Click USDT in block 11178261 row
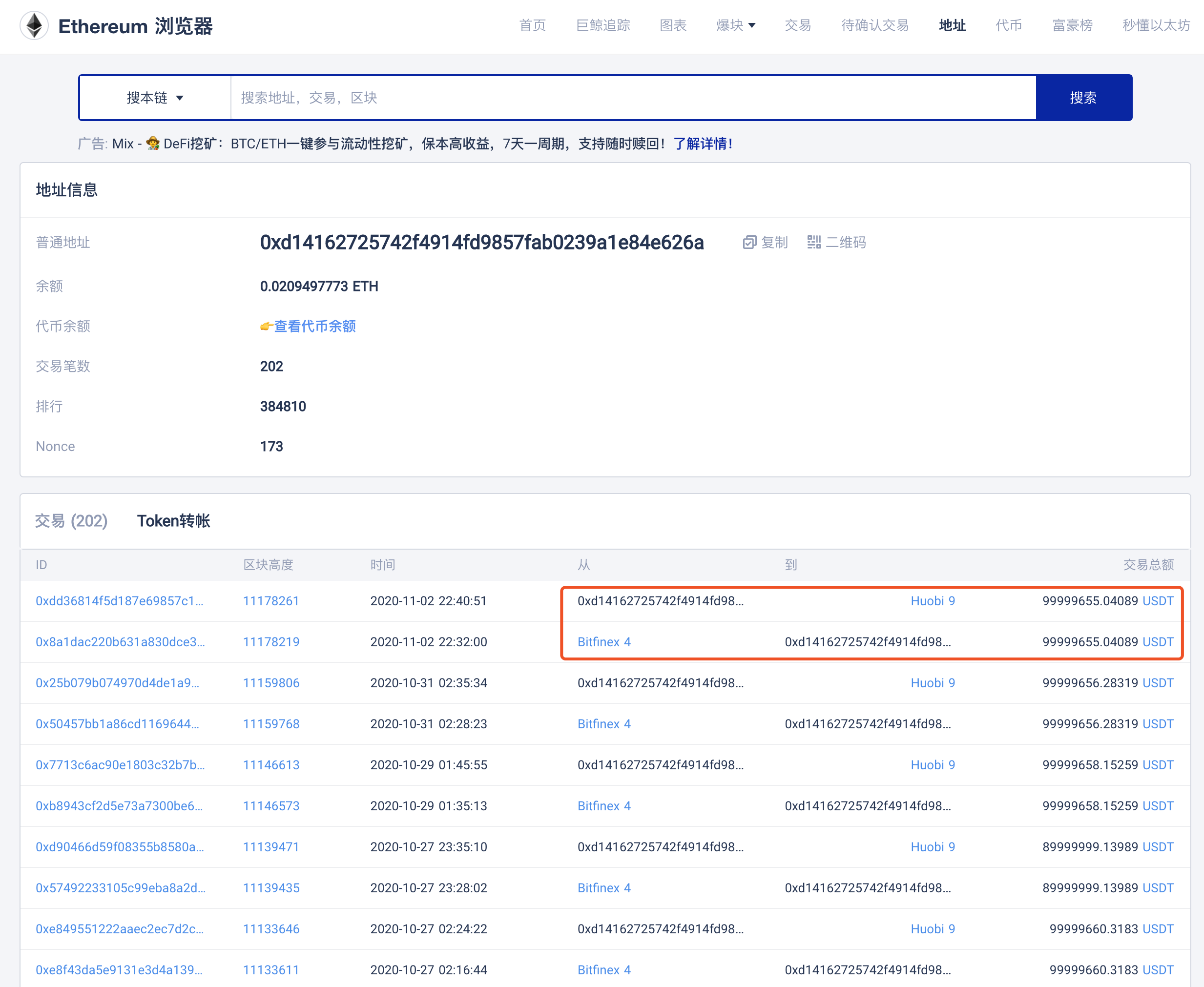Viewport: 1204px width, 987px height. pyautogui.click(x=1158, y=601)
